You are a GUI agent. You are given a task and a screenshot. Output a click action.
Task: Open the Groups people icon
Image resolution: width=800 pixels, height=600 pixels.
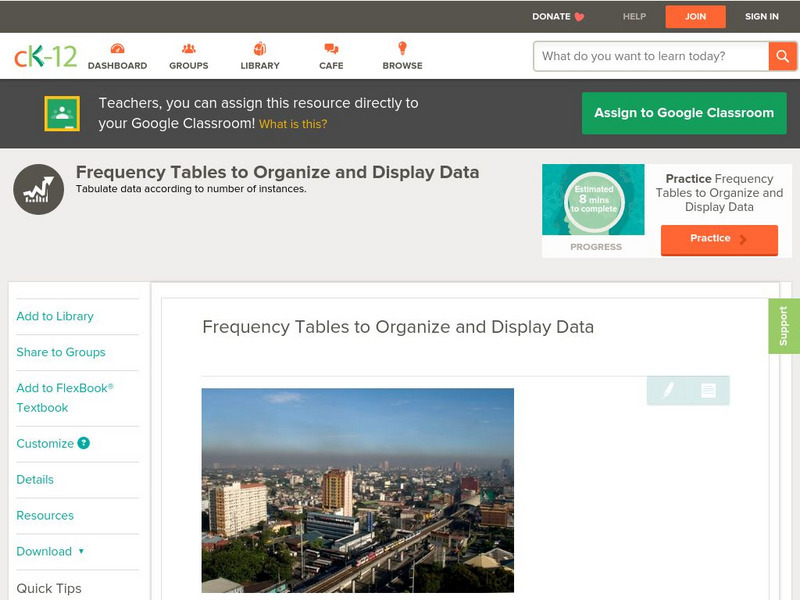189,49
